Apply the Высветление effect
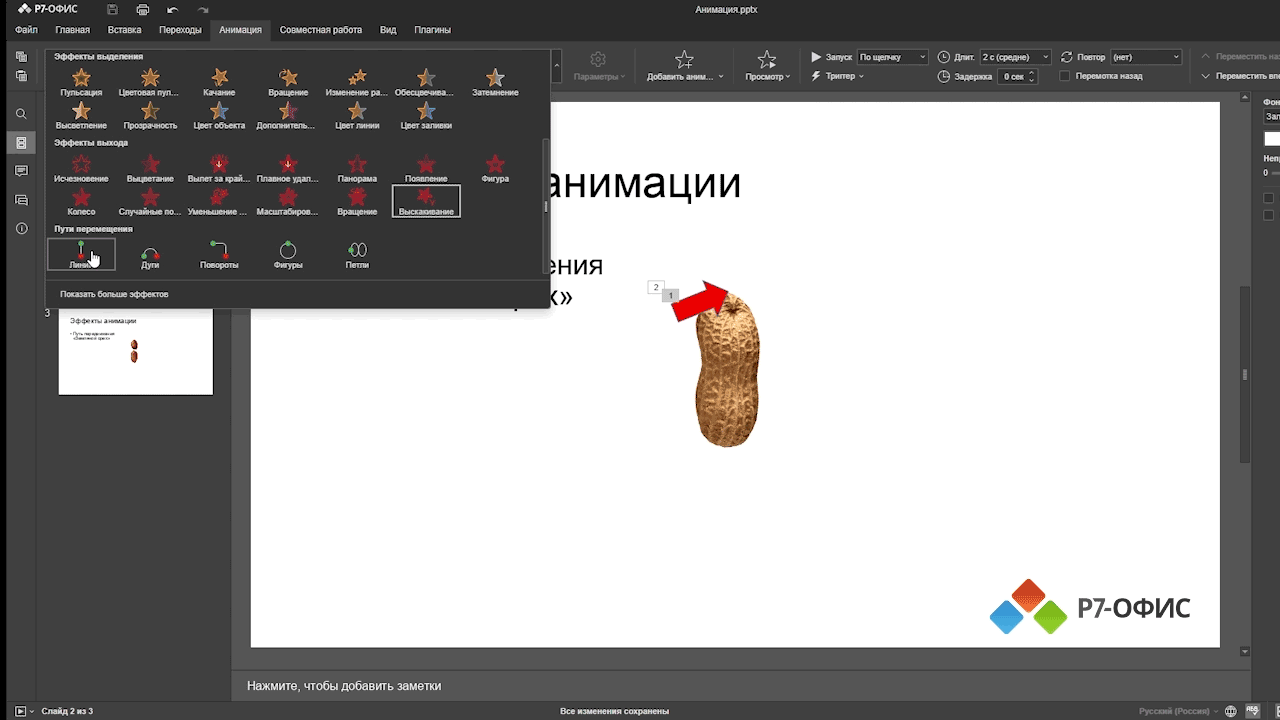1280x720 pixels. coord(81,116)
